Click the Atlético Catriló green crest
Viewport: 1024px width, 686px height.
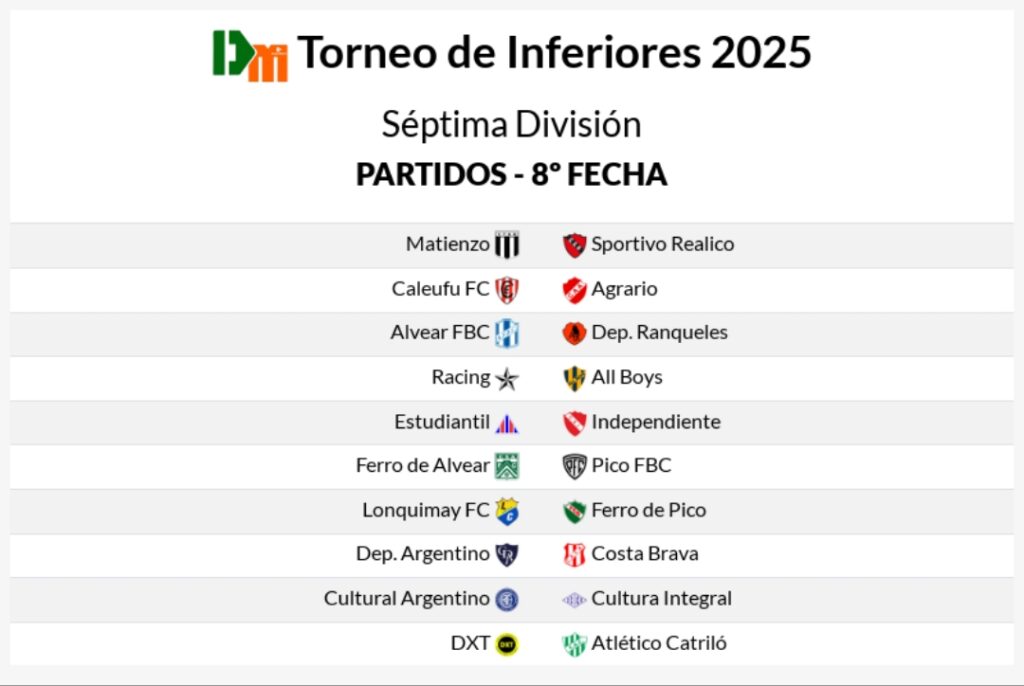(x=574, y=644)
